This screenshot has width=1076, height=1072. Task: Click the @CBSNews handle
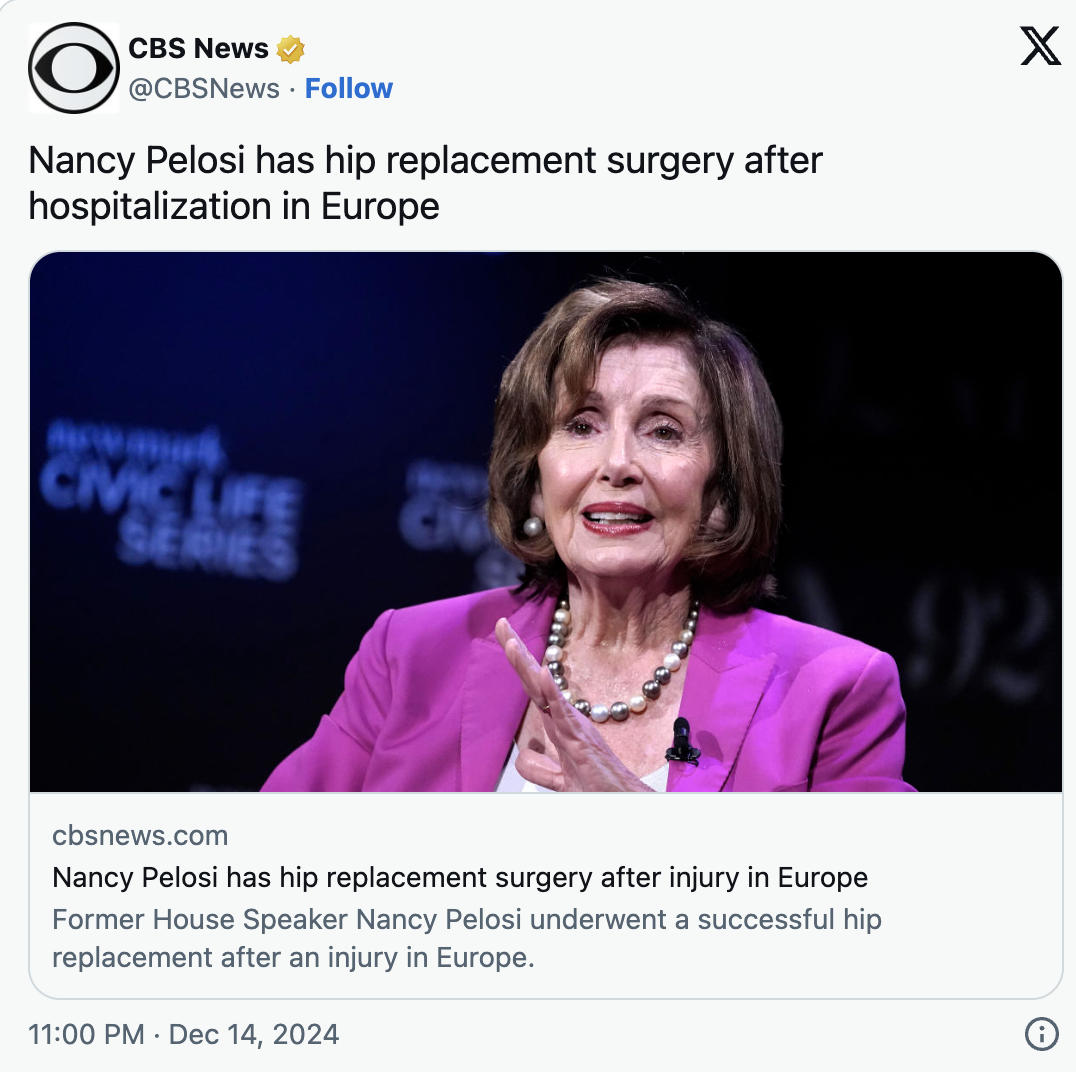204,89
